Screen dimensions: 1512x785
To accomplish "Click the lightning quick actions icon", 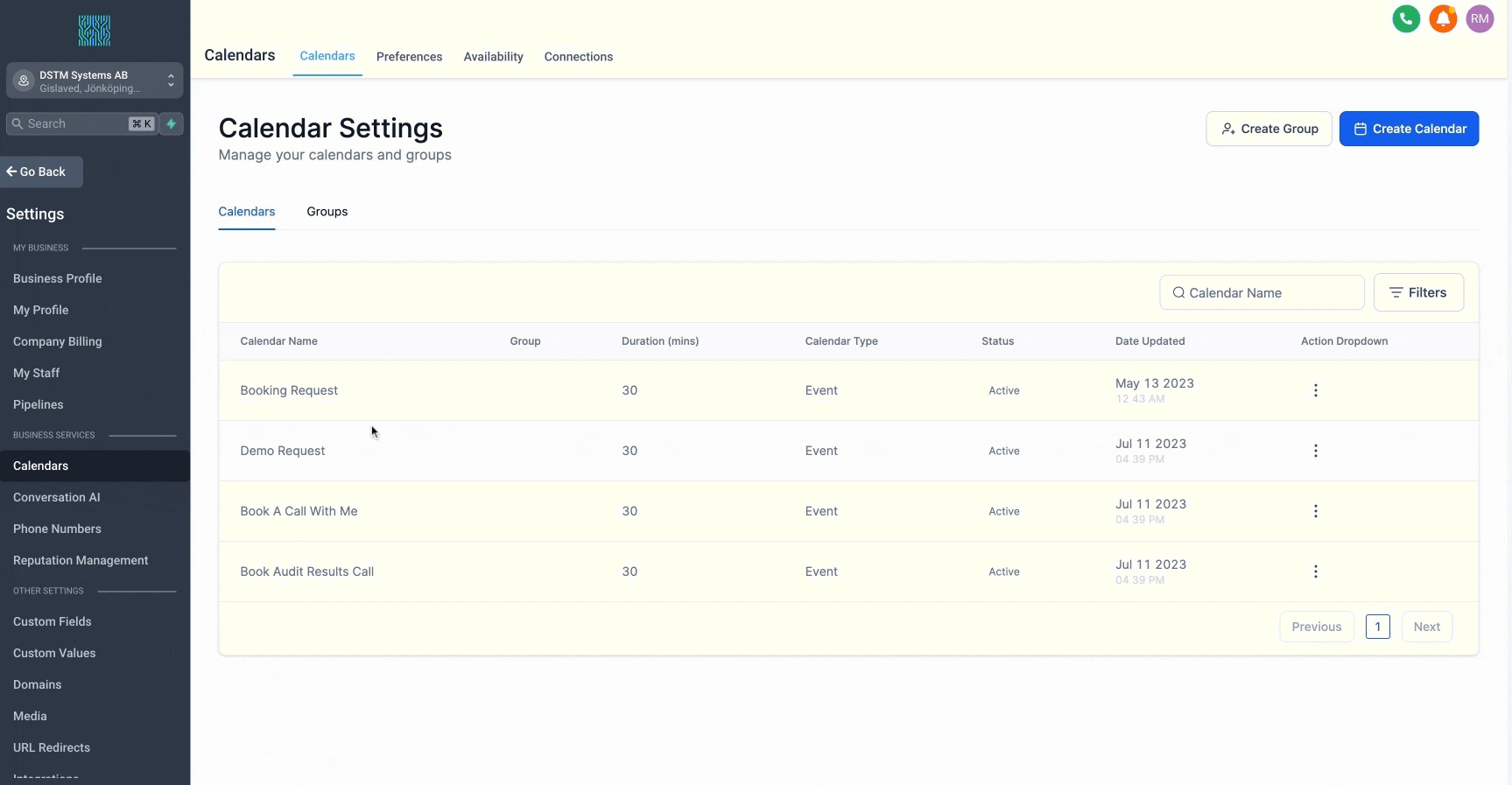I will click(172, 124).
